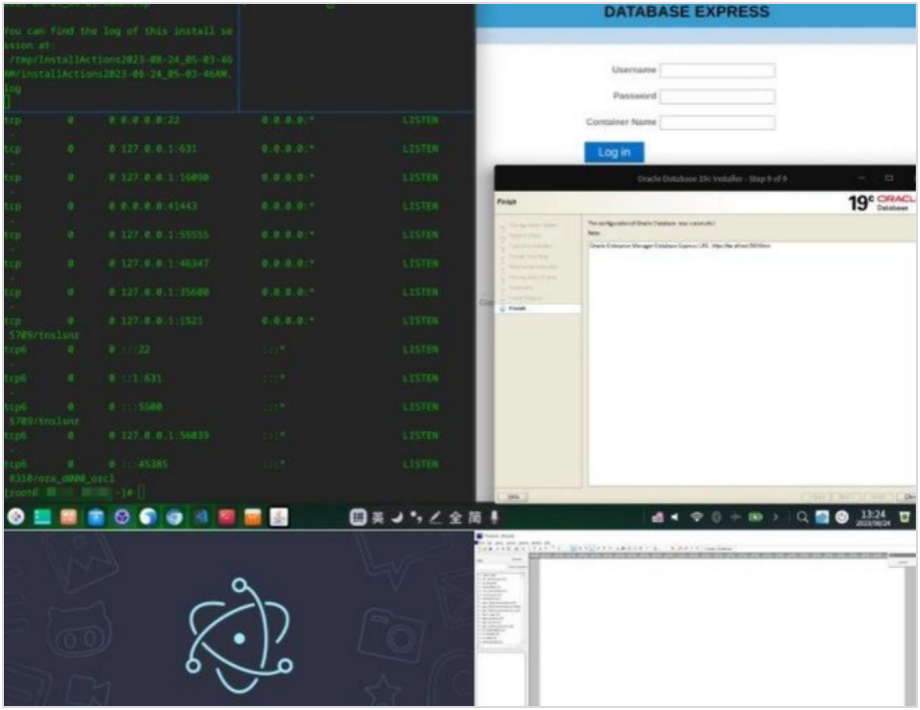Click the input method keyboard icon
Image resolution: width=920 pixels, height=710 pixels.
coord(358,518)
